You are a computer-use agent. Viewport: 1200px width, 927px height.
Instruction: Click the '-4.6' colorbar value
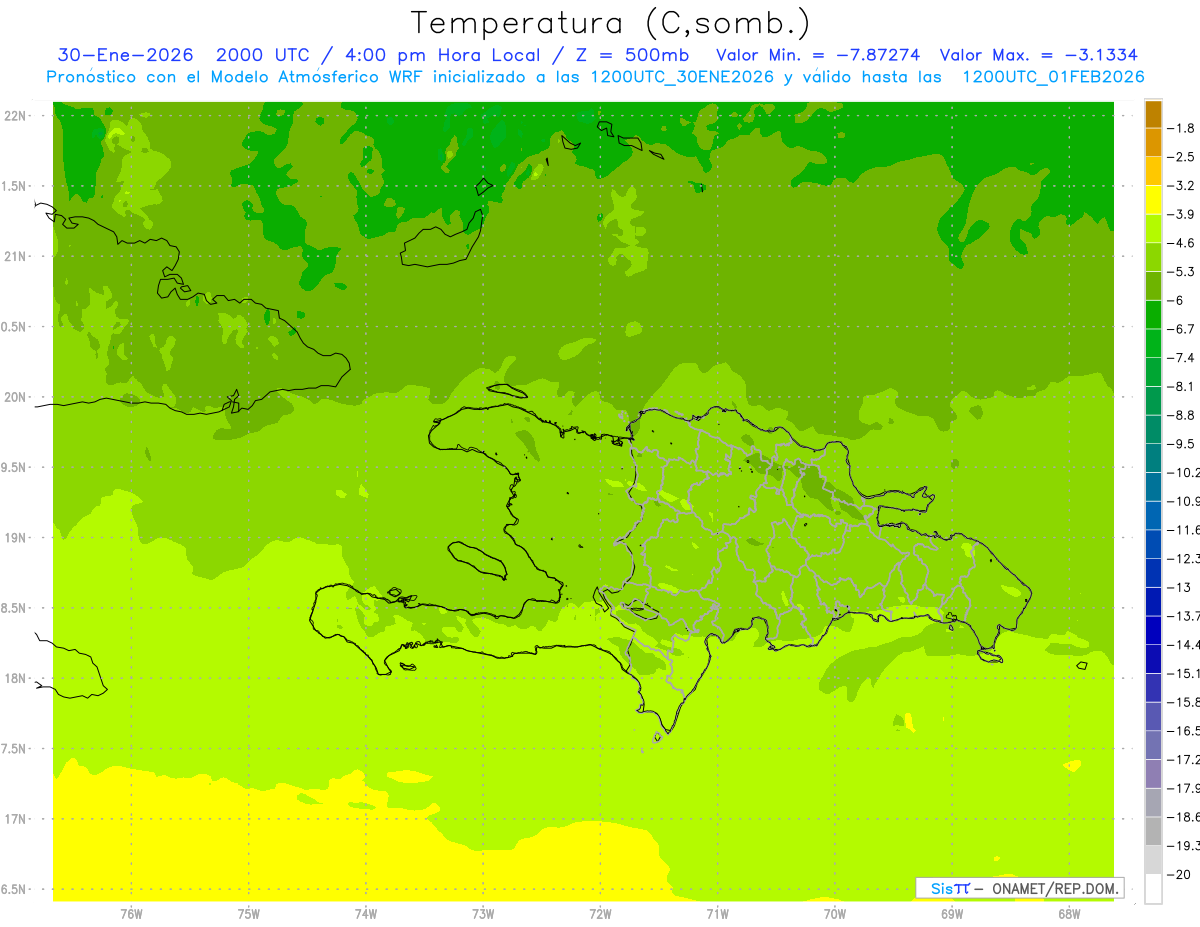point(1182,243)
